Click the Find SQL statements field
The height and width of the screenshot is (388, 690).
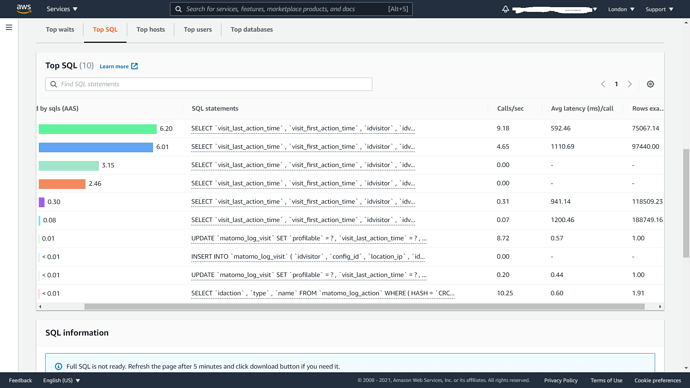[x=209, y=84]
